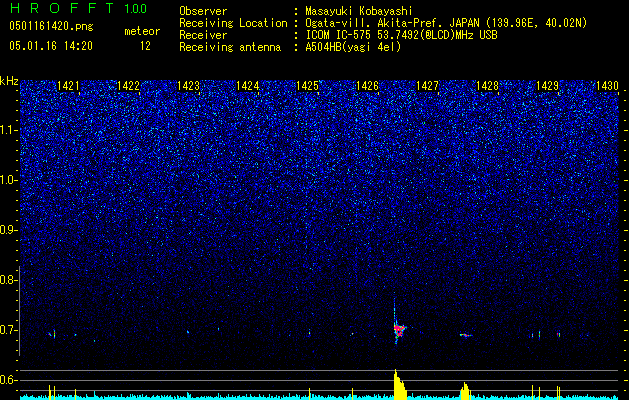
Task: Click the version number 1.0.0
Action: (136, 8)
